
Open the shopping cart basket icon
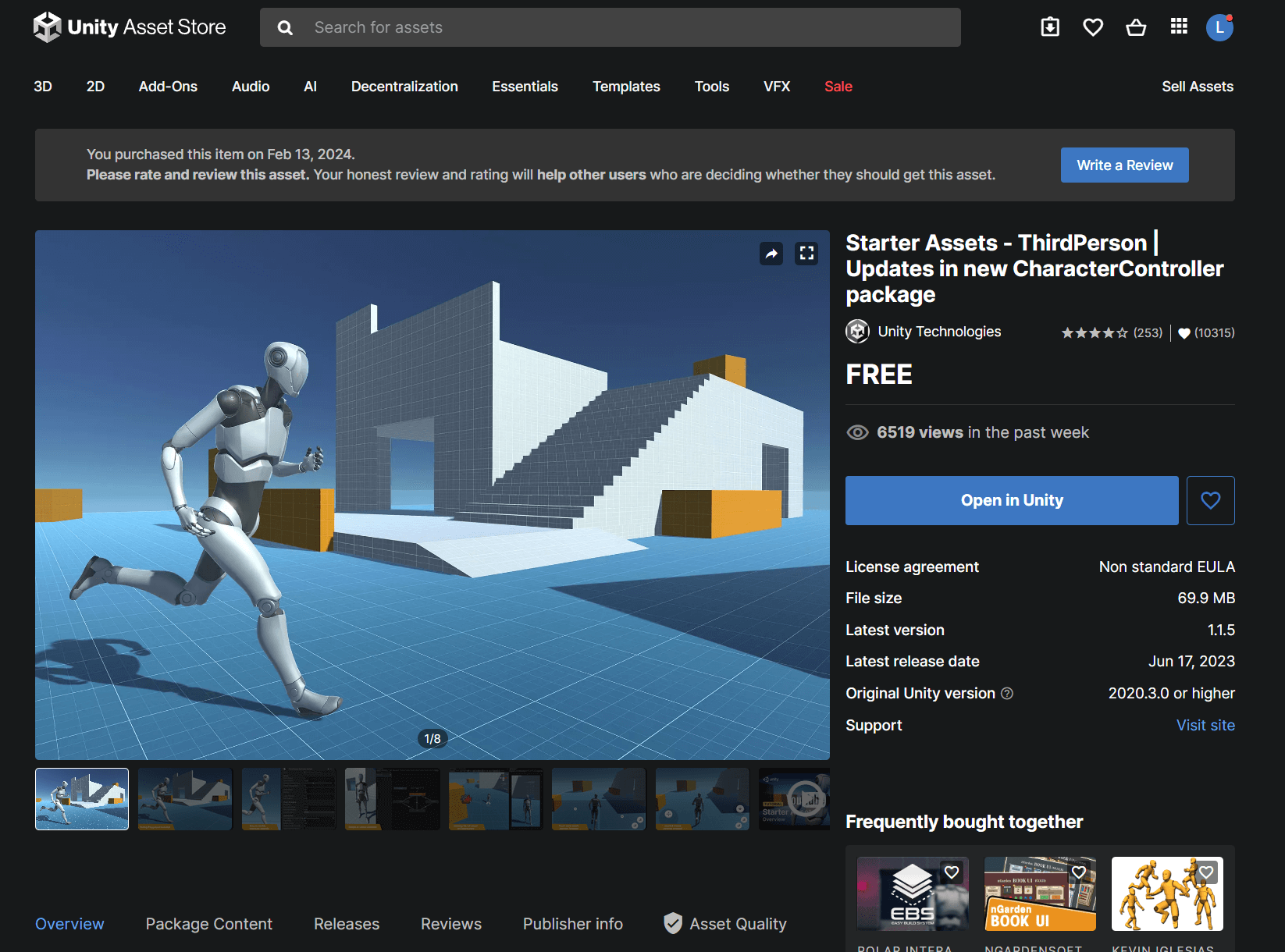1136,27
